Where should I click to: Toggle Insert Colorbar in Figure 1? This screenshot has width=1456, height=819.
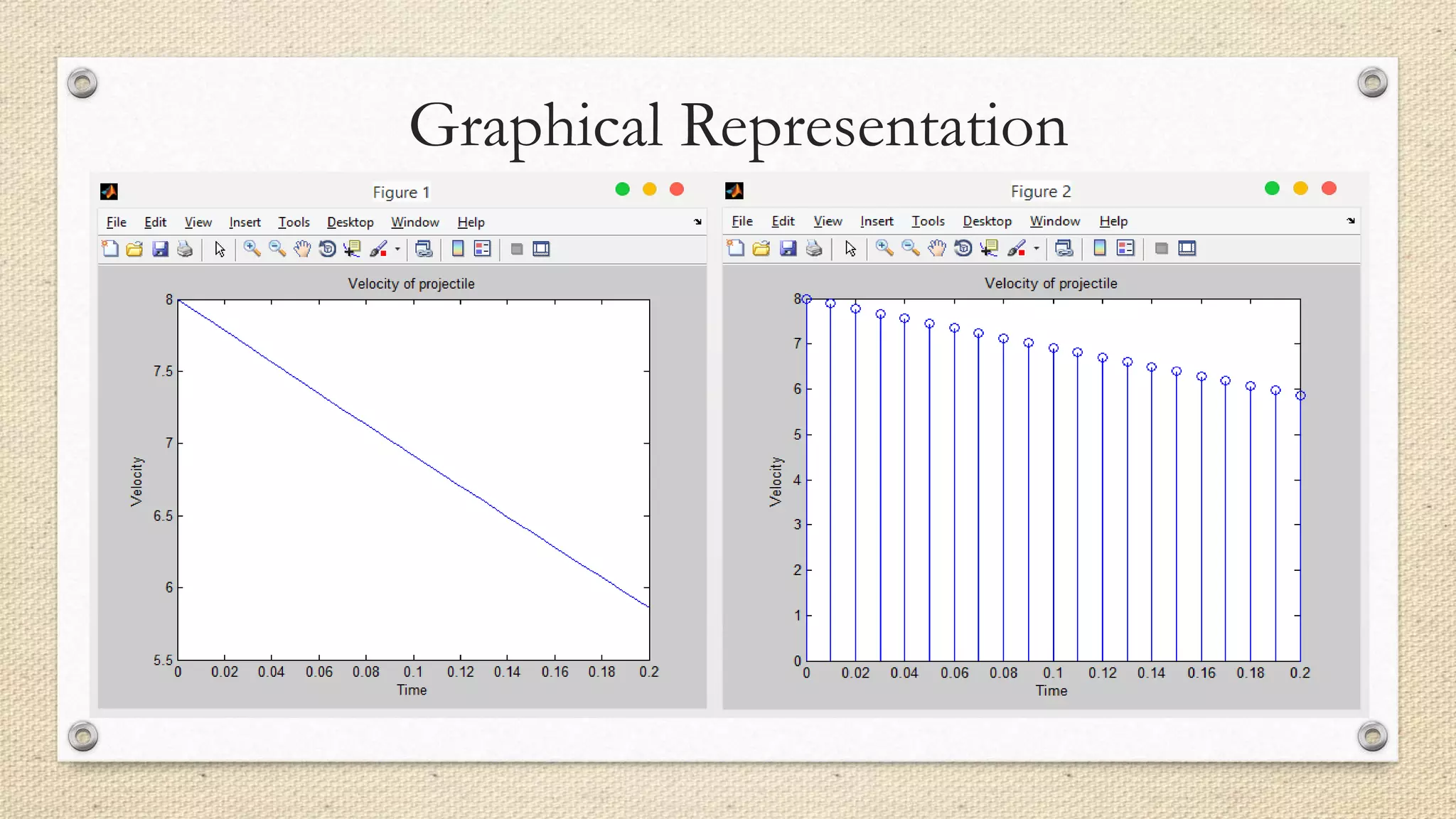pos(458,249)
